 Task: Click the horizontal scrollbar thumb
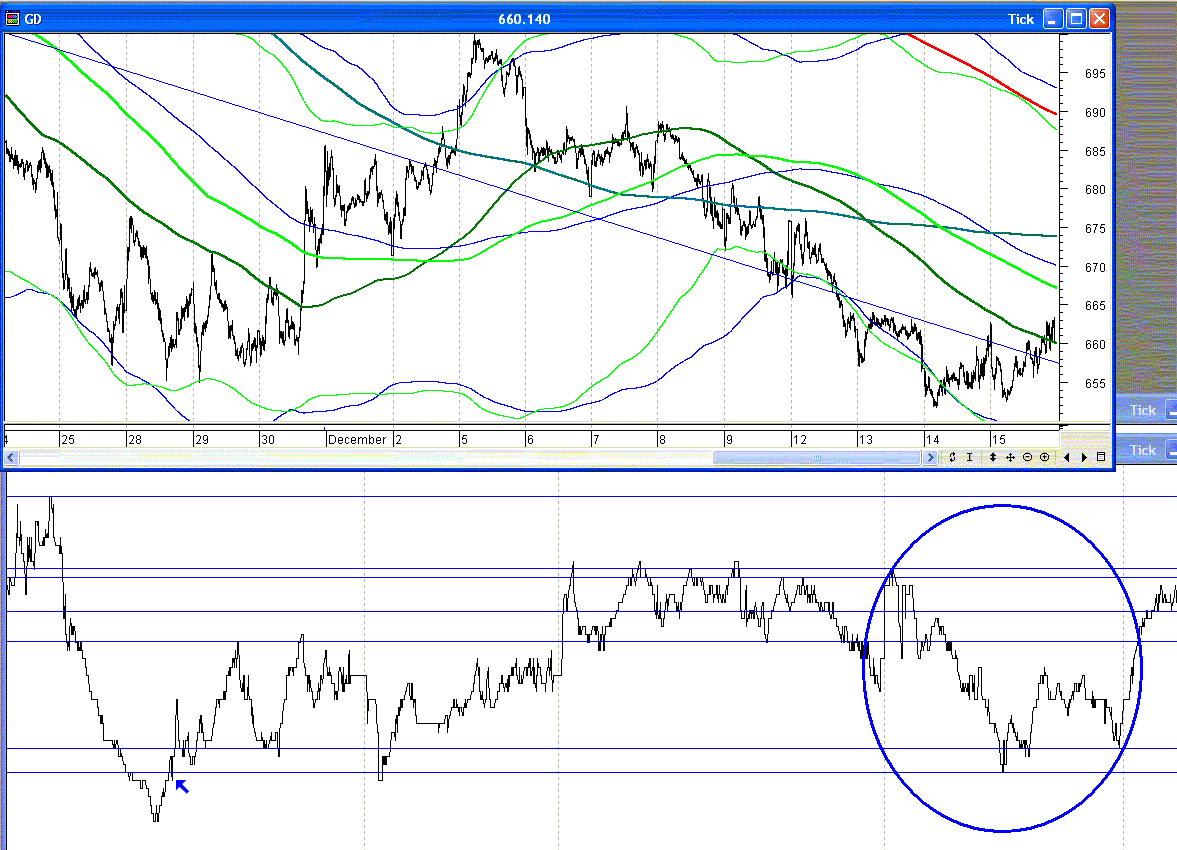point(816,457)
